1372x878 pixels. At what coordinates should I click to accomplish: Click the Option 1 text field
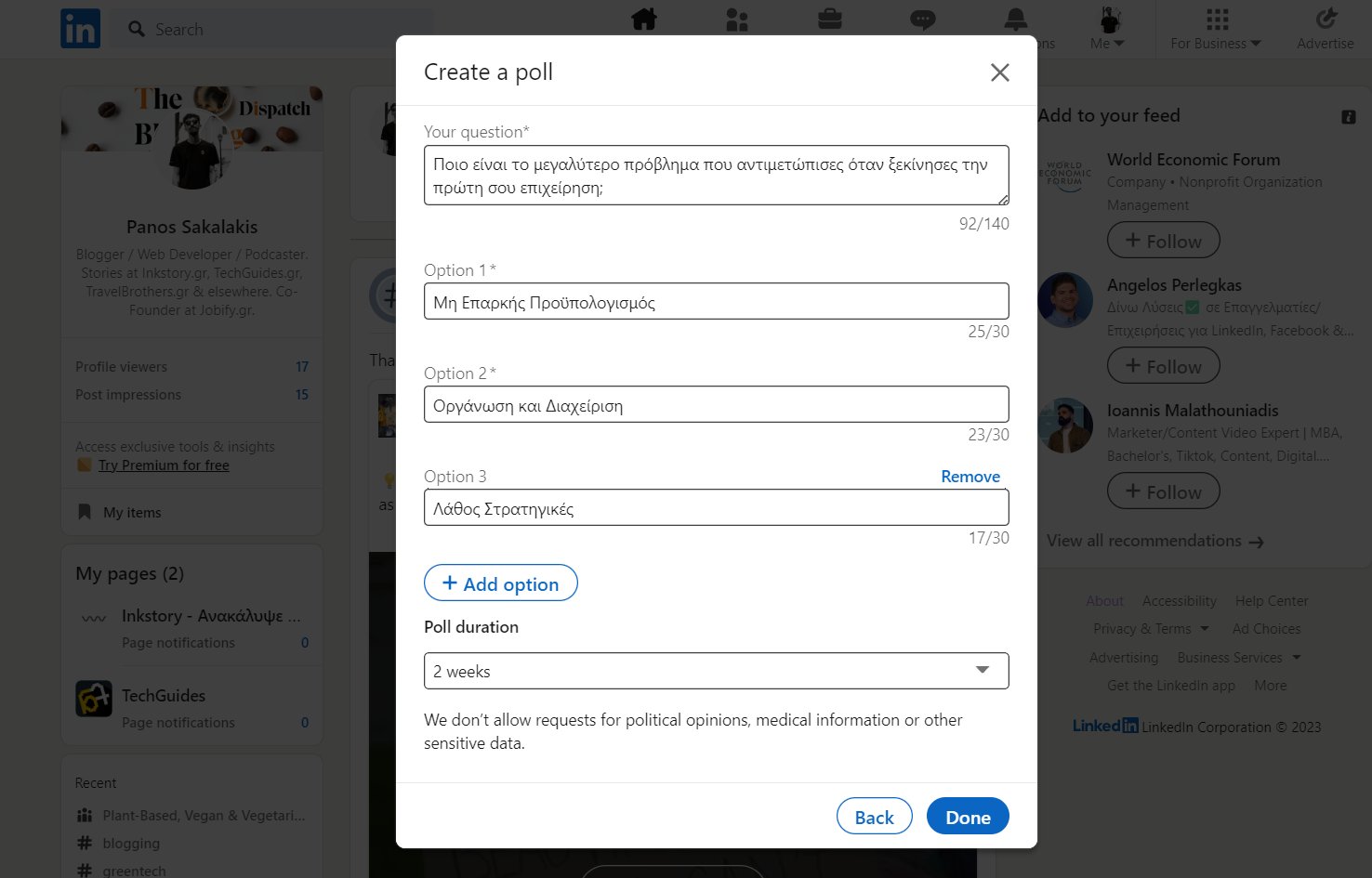[716, 302]
